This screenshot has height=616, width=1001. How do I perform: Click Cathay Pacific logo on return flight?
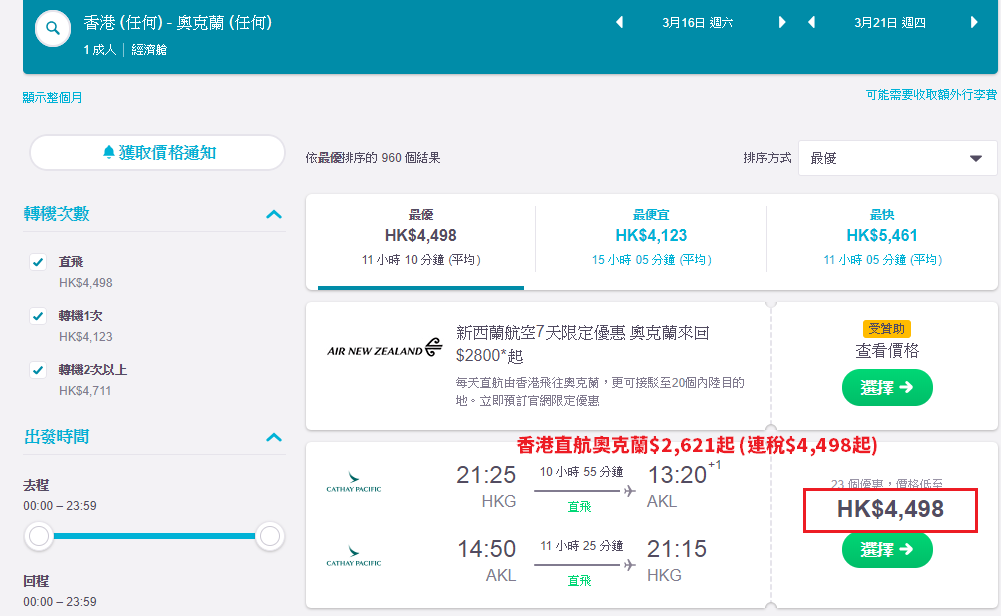[x=354, y=556]
